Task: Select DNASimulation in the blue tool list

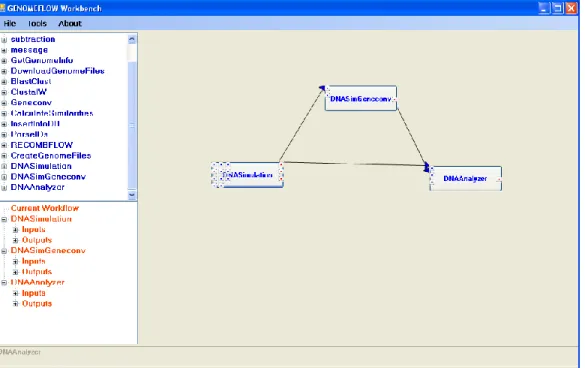Action: point(41,166)
